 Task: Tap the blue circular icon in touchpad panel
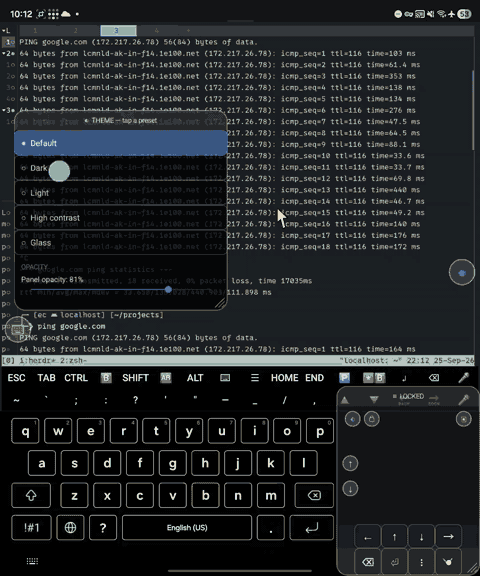pyautogui.click(x=353, y=419)
